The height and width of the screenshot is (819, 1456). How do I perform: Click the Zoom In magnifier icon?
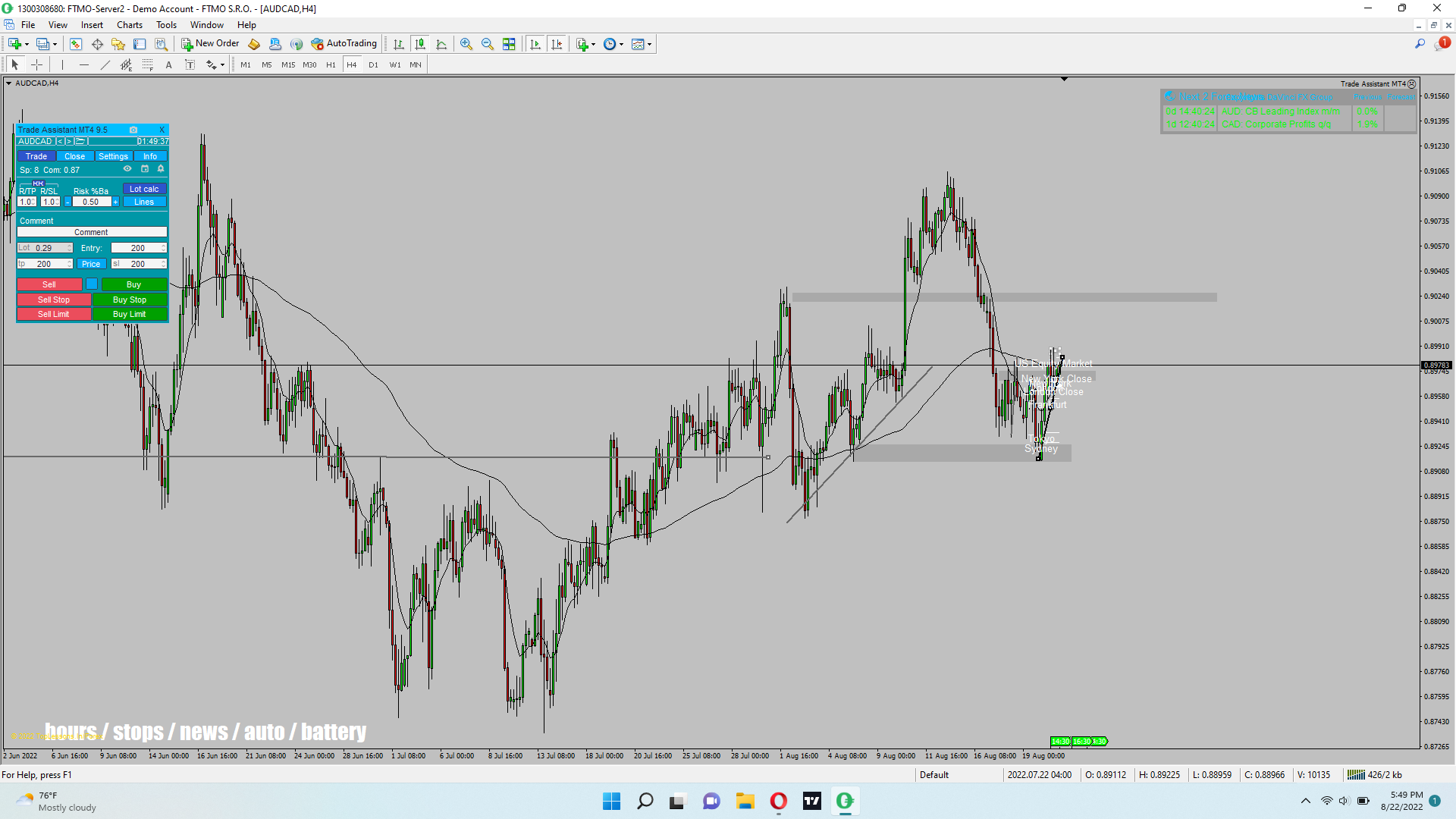pos(466,44)
